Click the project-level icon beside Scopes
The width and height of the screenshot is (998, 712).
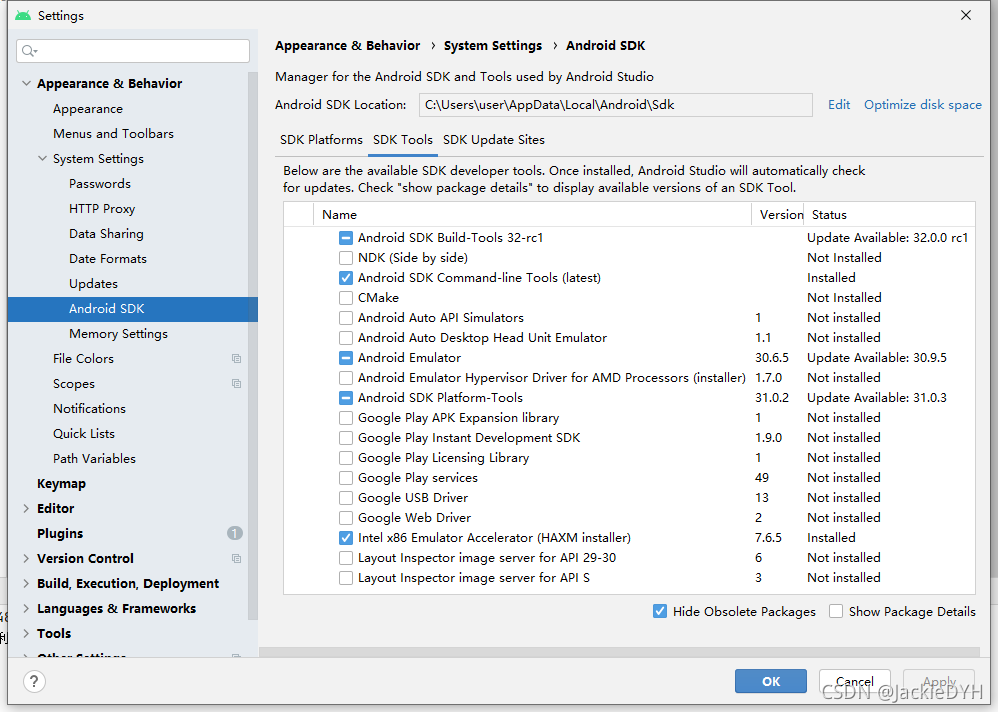tap(236, 384)
